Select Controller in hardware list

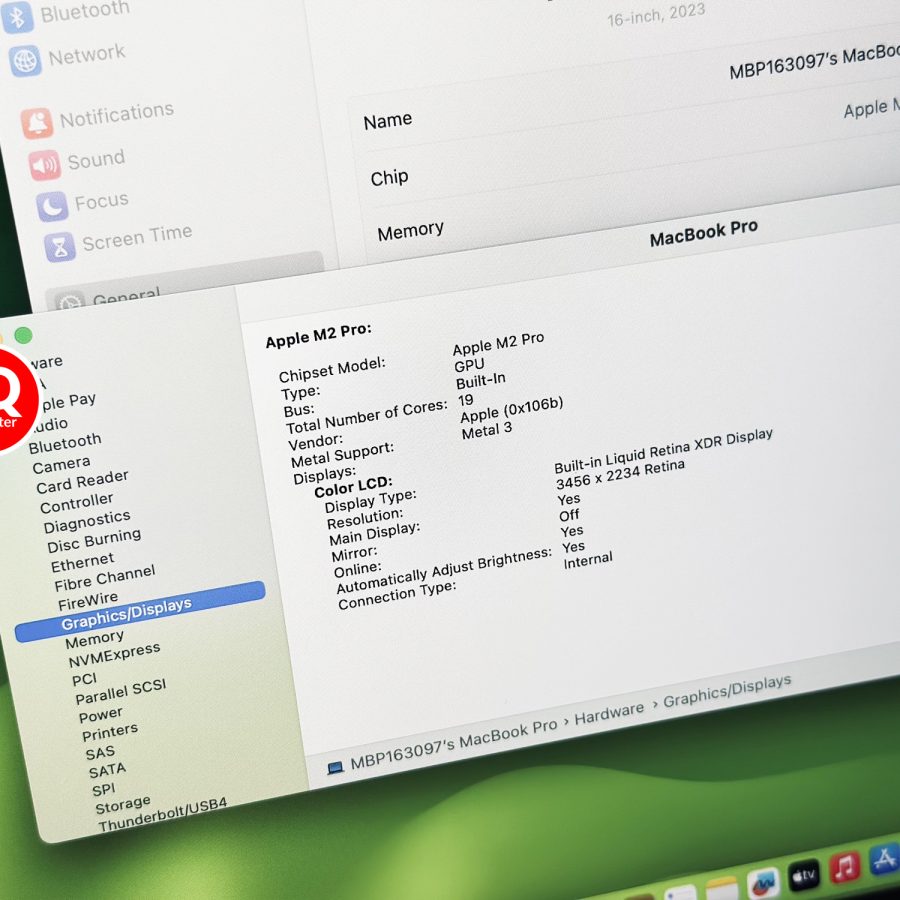point(76,503)
